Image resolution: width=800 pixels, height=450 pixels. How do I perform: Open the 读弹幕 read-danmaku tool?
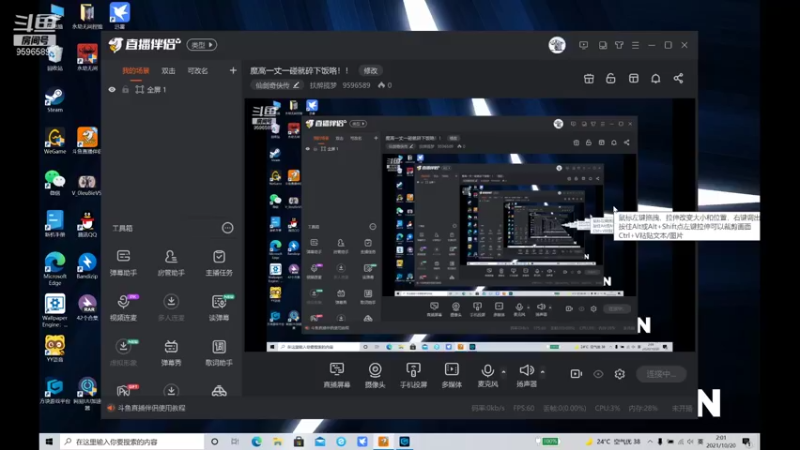coord(219,308)
